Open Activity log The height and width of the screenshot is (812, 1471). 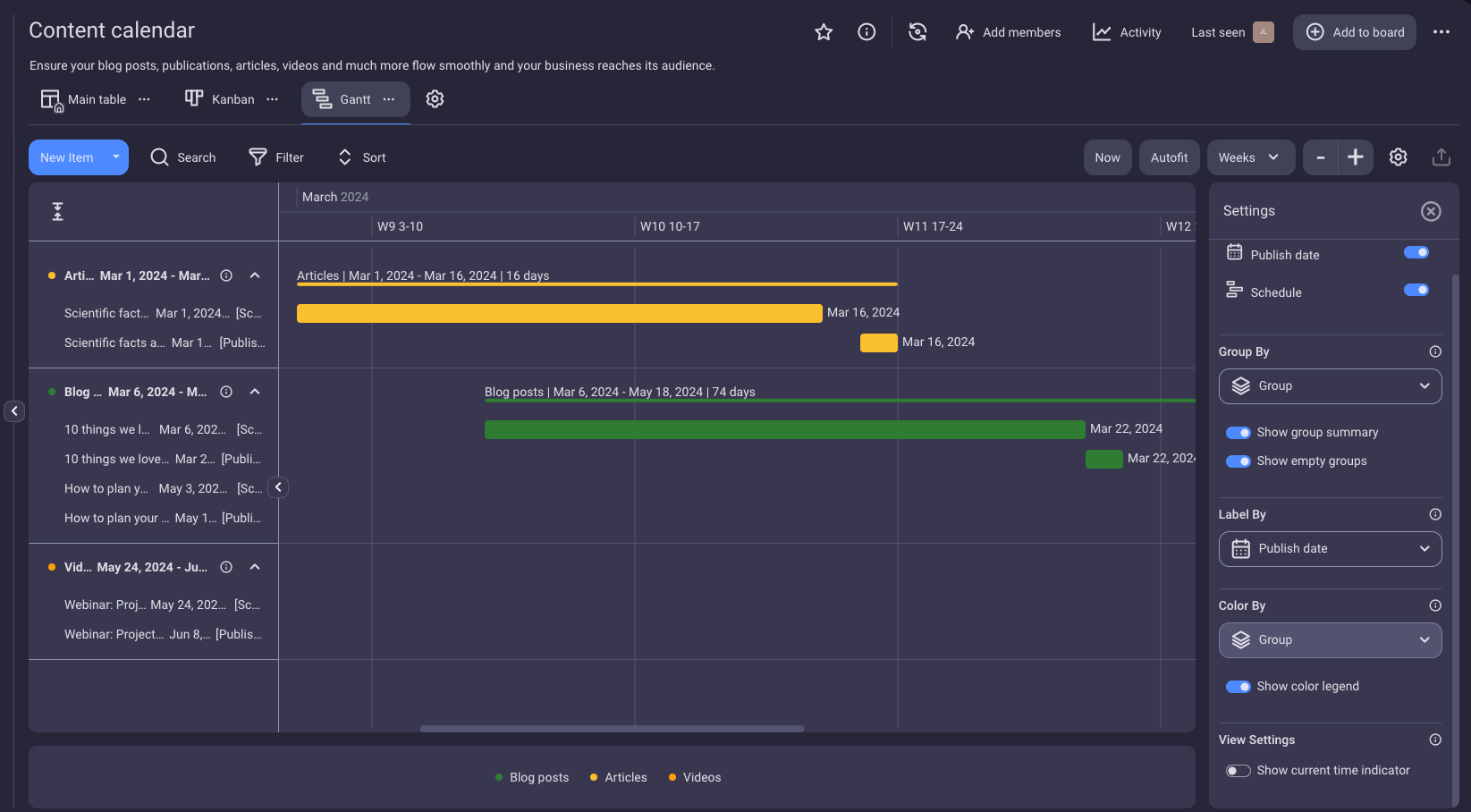[1127, 32]
